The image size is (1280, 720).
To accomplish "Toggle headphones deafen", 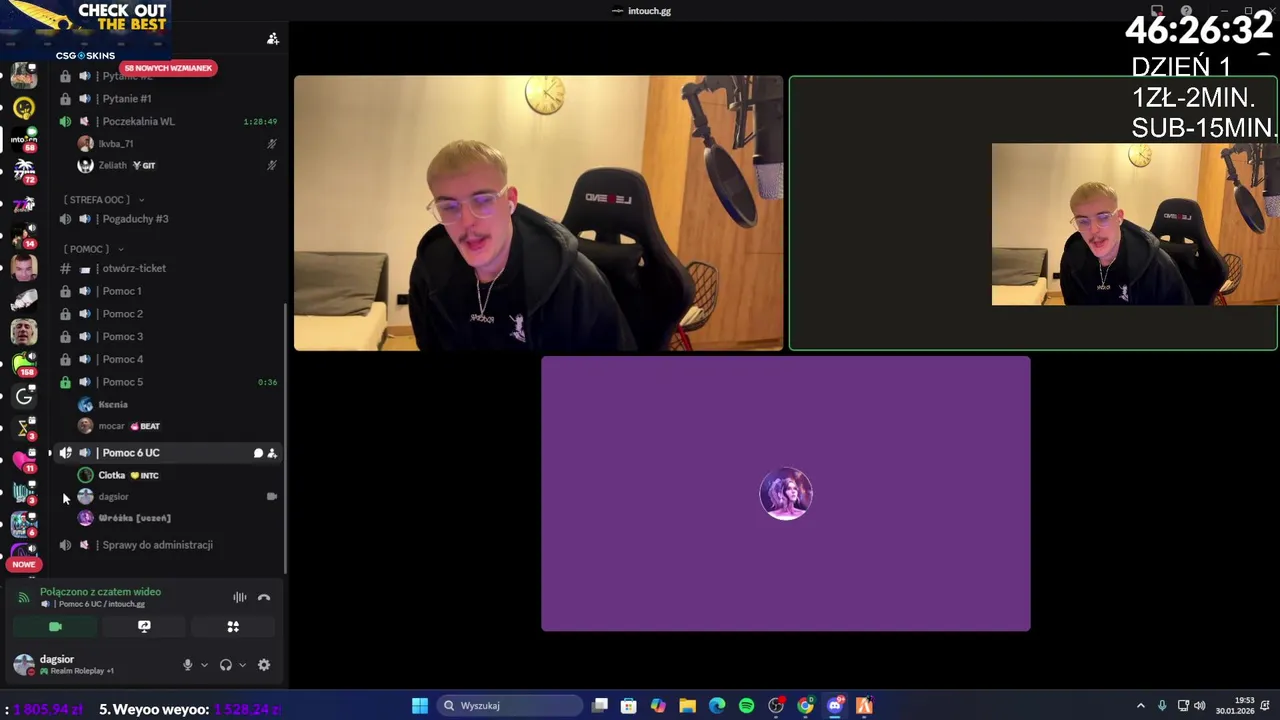I will pyautogui.click(x=226, y=665).
